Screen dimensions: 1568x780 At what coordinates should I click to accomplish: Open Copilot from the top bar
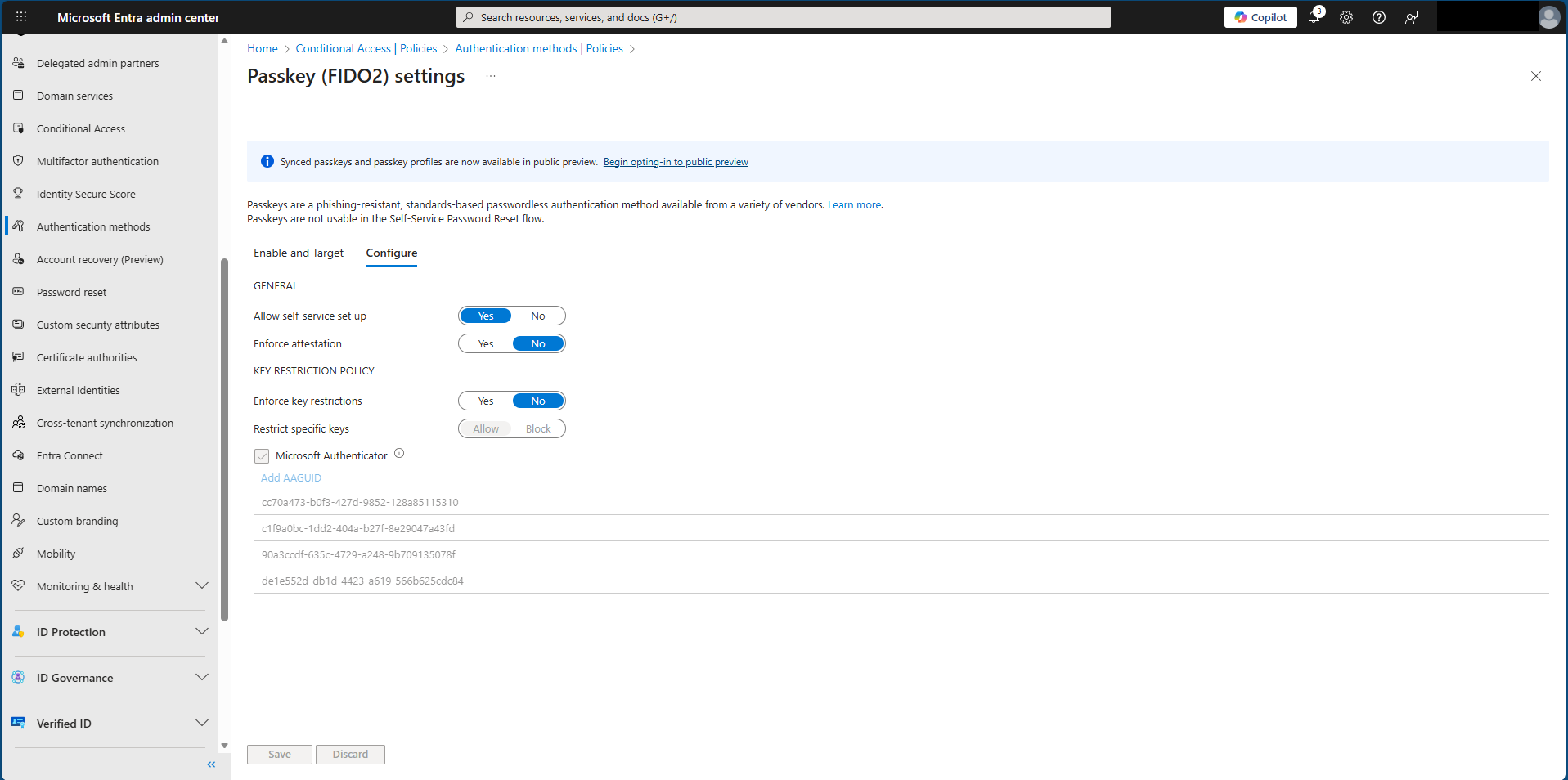click(x=1260, y=17)
